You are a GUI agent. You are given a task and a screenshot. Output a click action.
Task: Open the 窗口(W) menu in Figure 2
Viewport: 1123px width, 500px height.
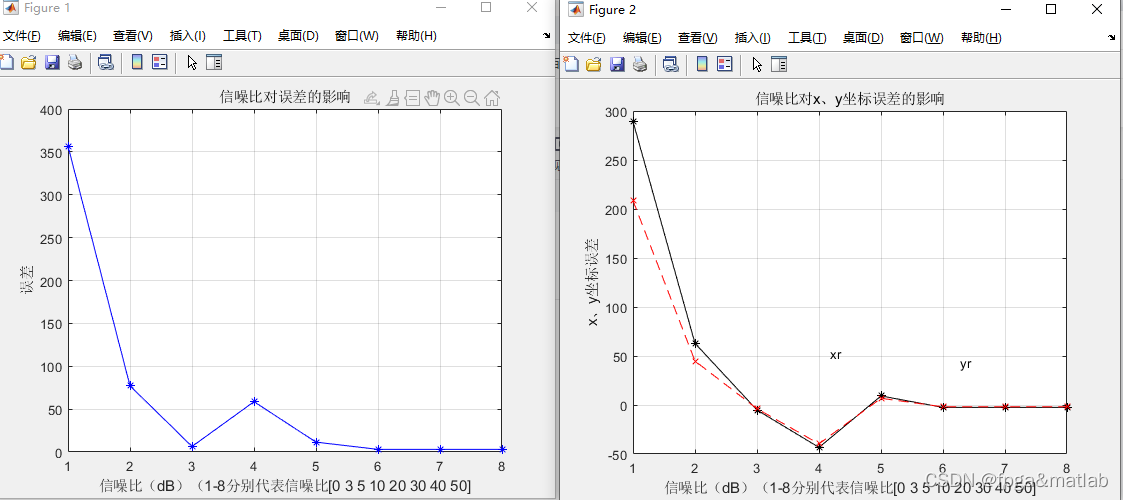[x=922, y=38]
